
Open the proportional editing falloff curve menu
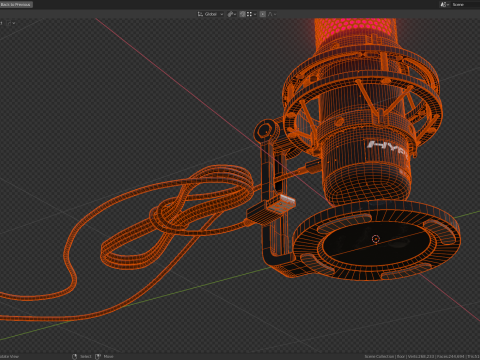click(272, 14)
